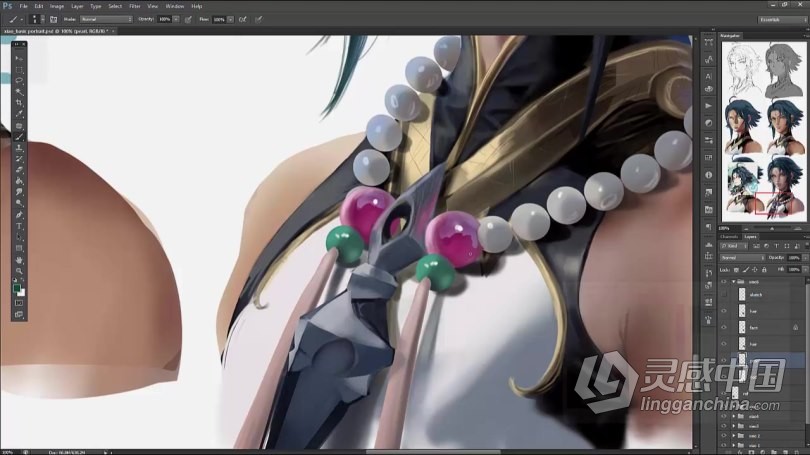Open the Layer menu
The height and width of the screenshot is (455, 810).
click(x=77, y=6)
